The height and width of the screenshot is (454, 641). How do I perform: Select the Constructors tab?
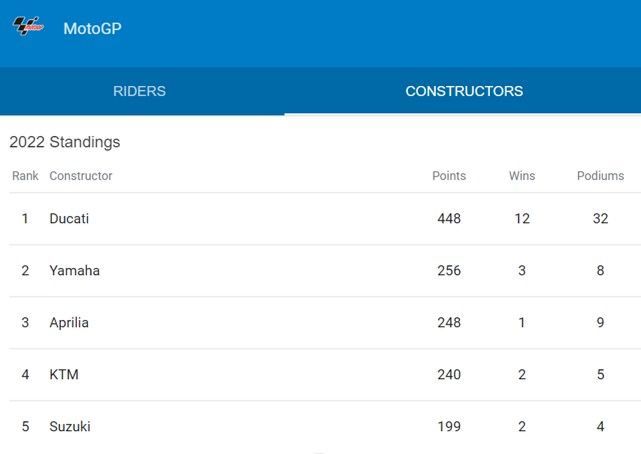click(x=463, y=91)
